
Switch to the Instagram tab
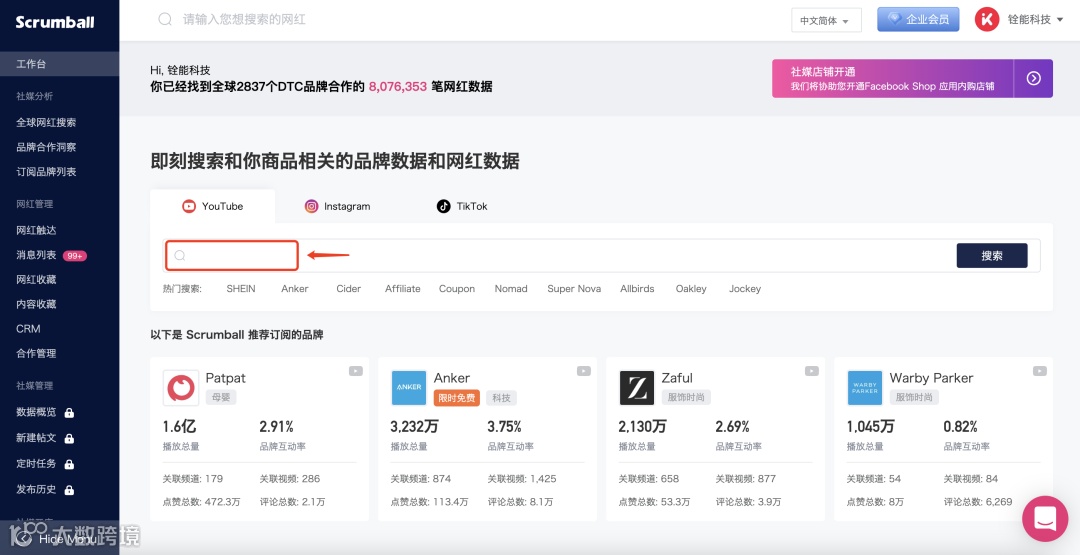(338, 206)
